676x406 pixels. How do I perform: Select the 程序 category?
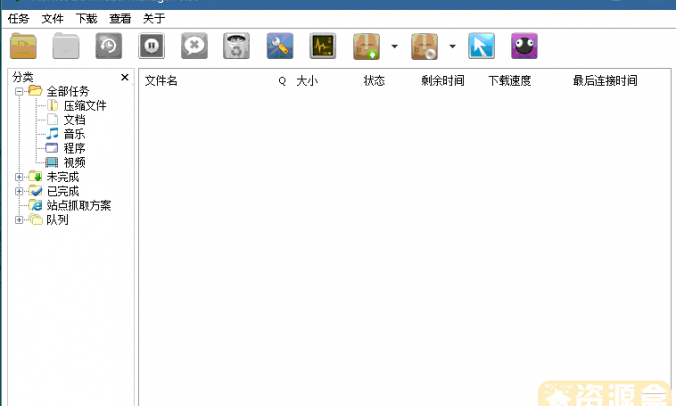pos(75,148)
